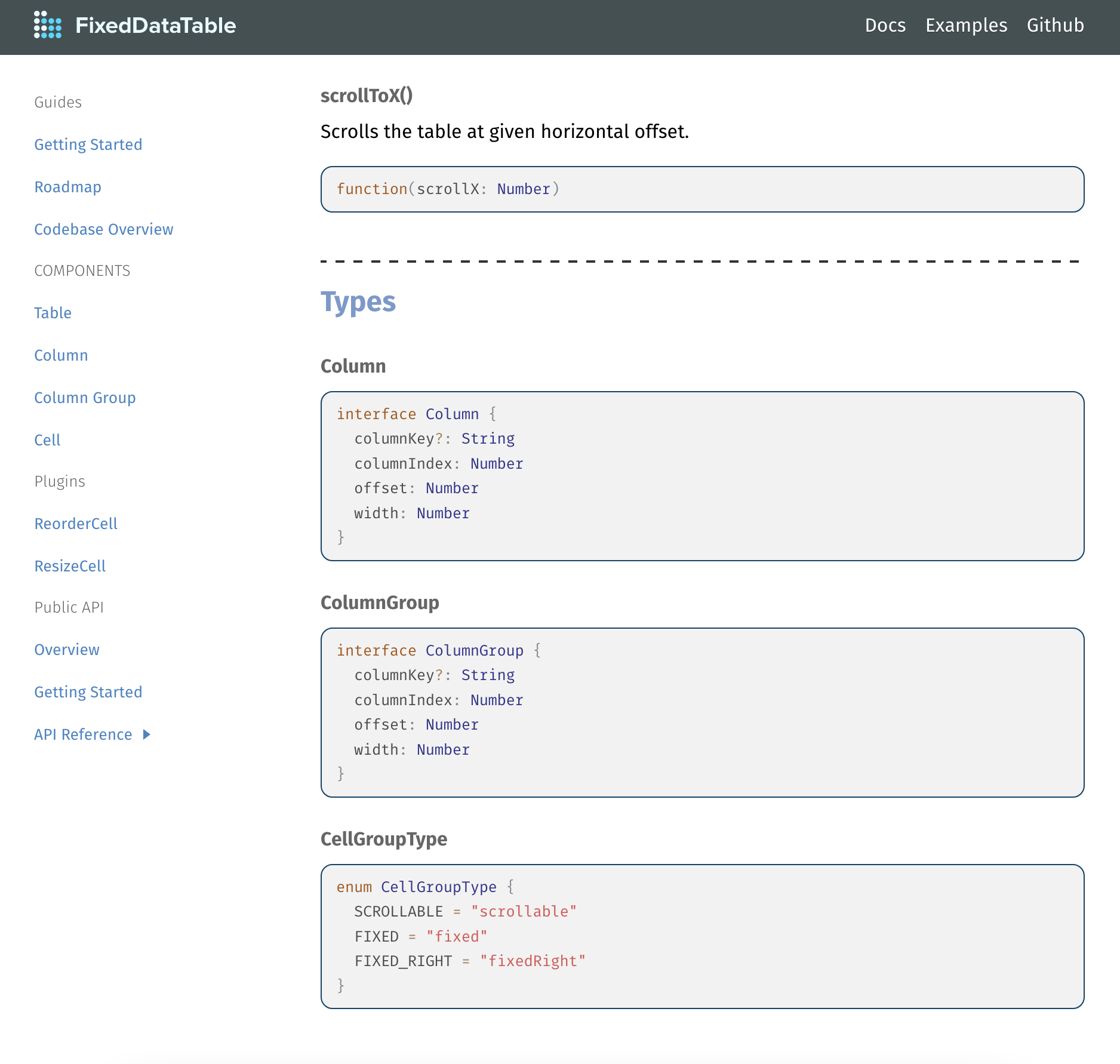Open Getting Started under Guides
The height and width of the screenshot is (1064, 1120).
point(88,144)
